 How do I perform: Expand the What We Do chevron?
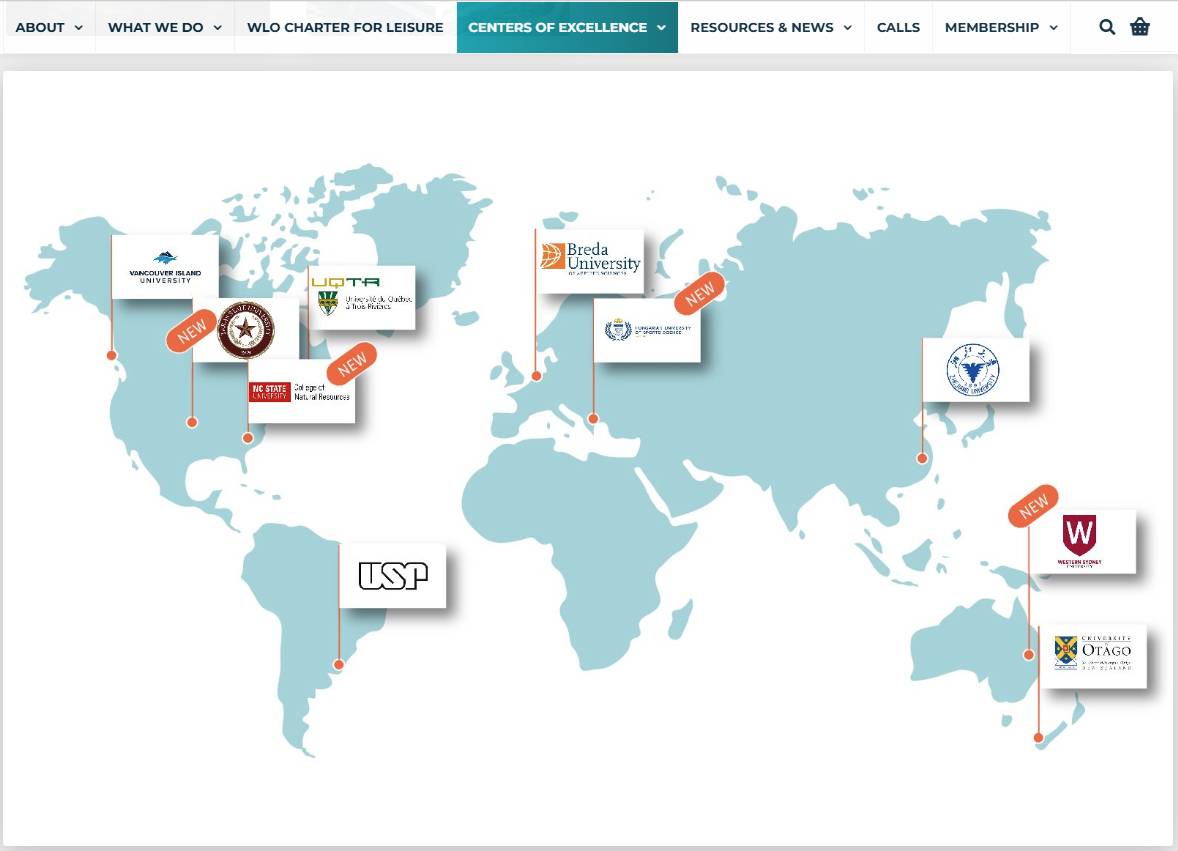218,28
